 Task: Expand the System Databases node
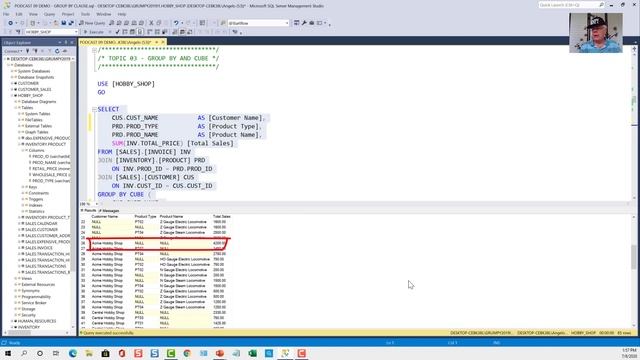coord(12,71)
